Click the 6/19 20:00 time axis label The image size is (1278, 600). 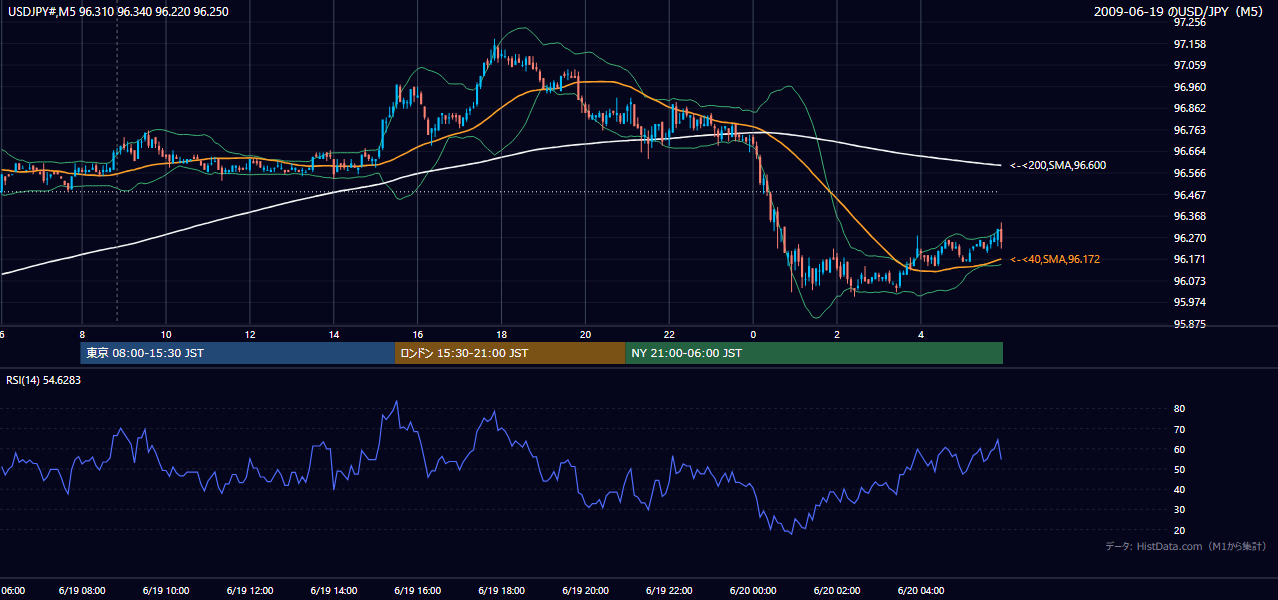coord(586,591)
